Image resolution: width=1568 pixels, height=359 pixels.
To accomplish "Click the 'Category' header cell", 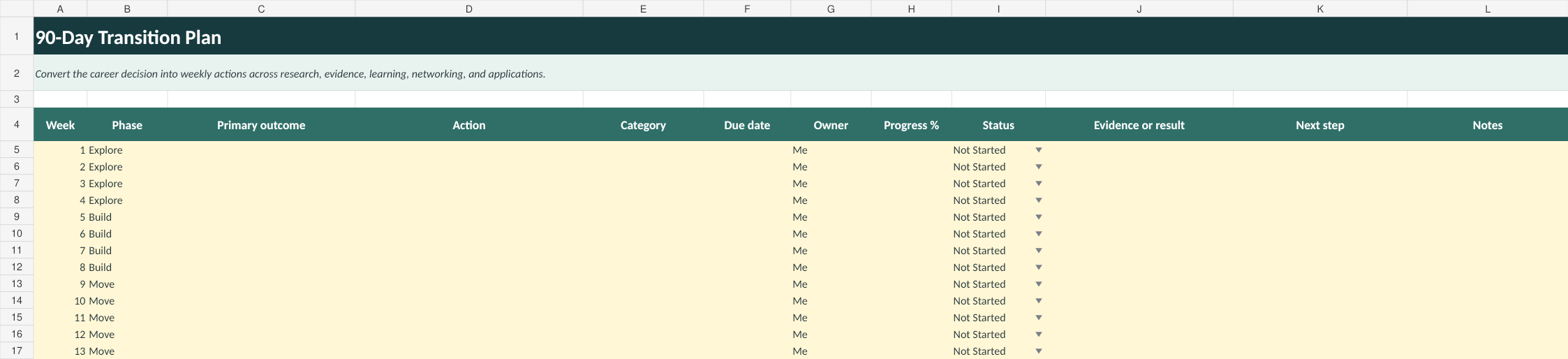I will point(643,125).
